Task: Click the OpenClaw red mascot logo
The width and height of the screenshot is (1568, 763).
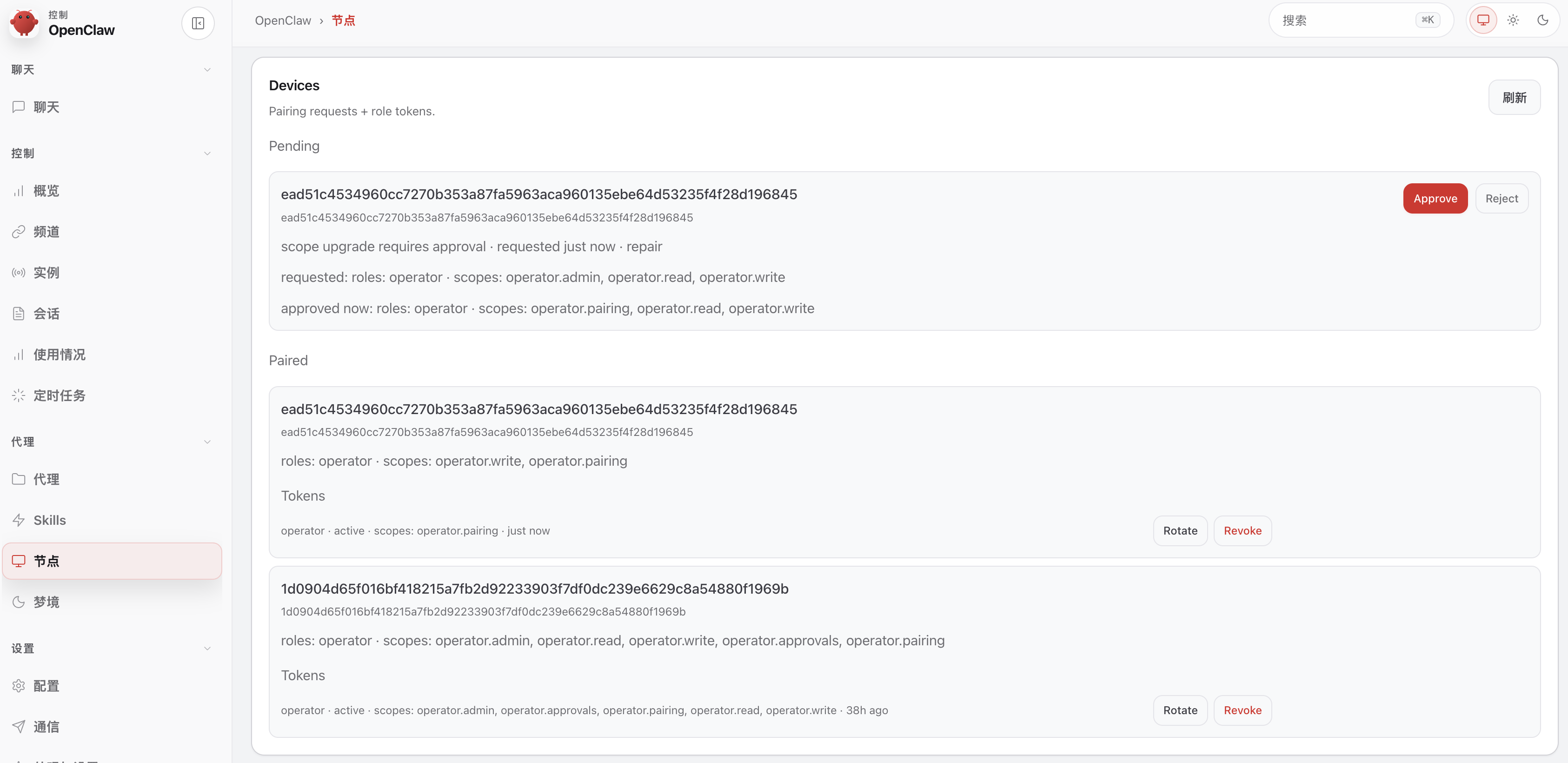Action: click(x=24, y=23)
